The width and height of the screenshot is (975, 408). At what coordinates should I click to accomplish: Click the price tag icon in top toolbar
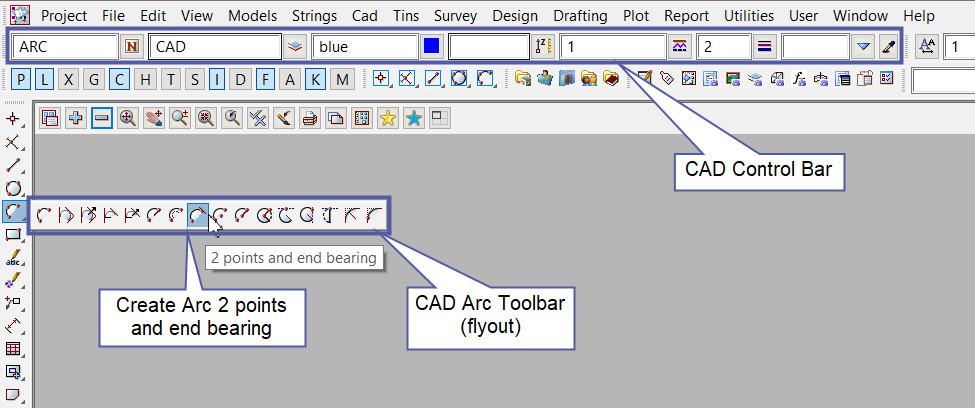667,79
